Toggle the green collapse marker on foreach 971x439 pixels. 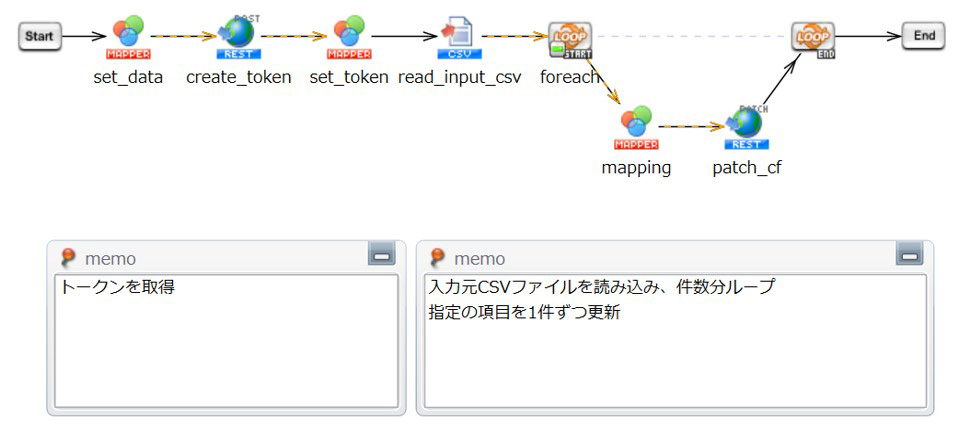click(556, 48)
